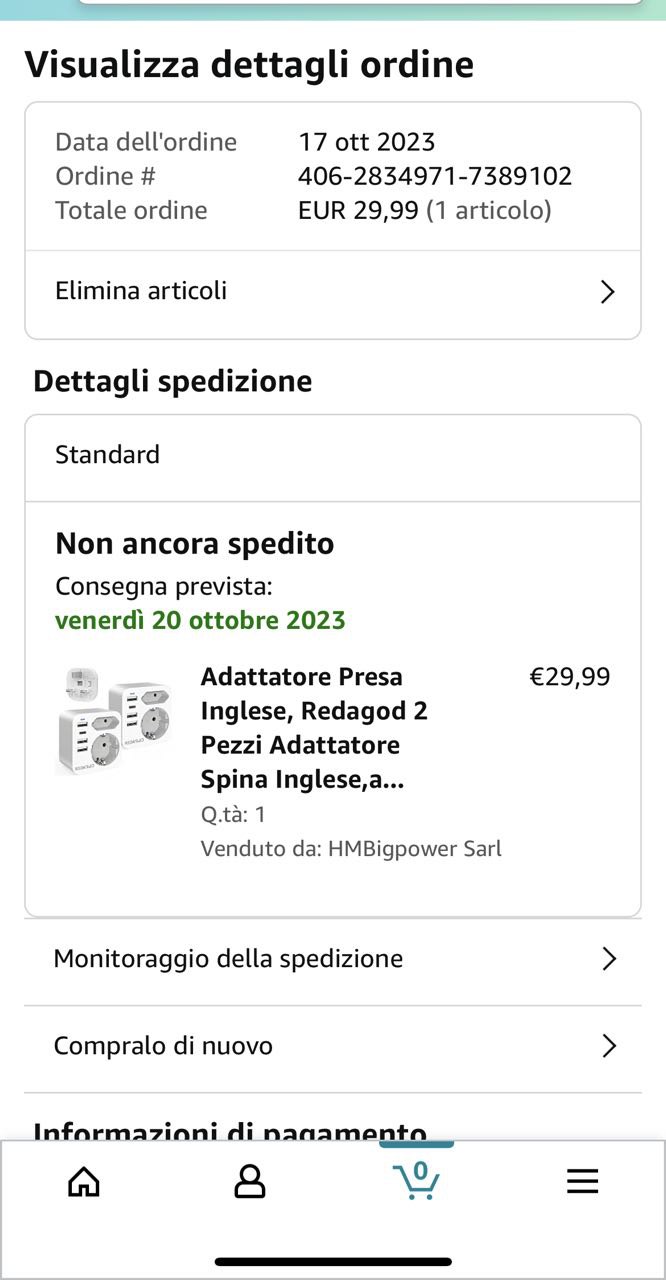
Task: Tap the €29,99 item price
Action: click(569, 677)
